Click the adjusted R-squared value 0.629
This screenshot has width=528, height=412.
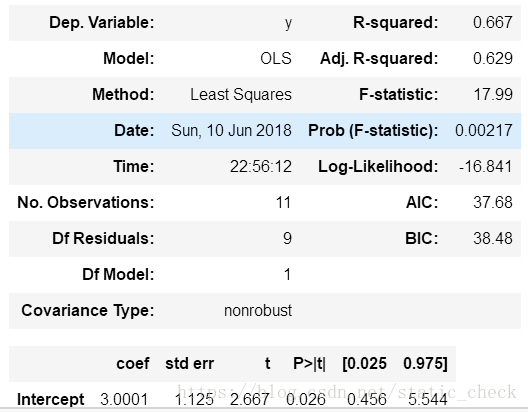493,59
